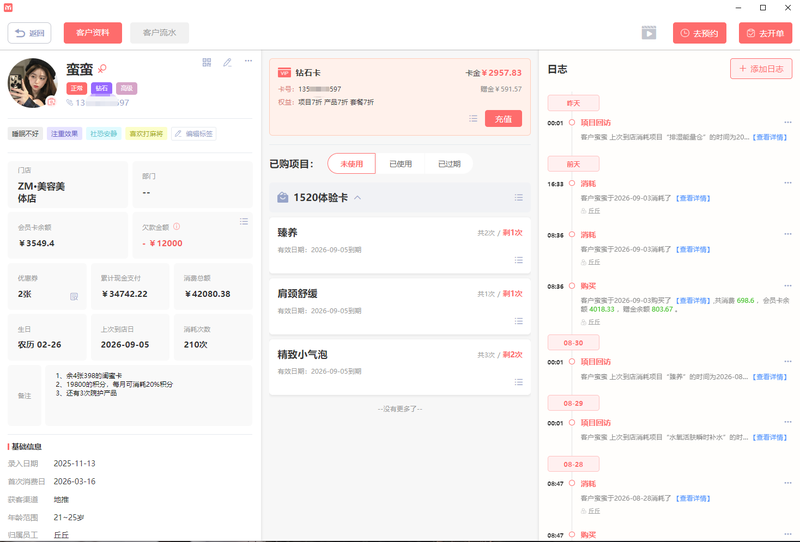Open the list icon for 精致小气泡 item
Screen dimensions: 800x542
(518, 382)
